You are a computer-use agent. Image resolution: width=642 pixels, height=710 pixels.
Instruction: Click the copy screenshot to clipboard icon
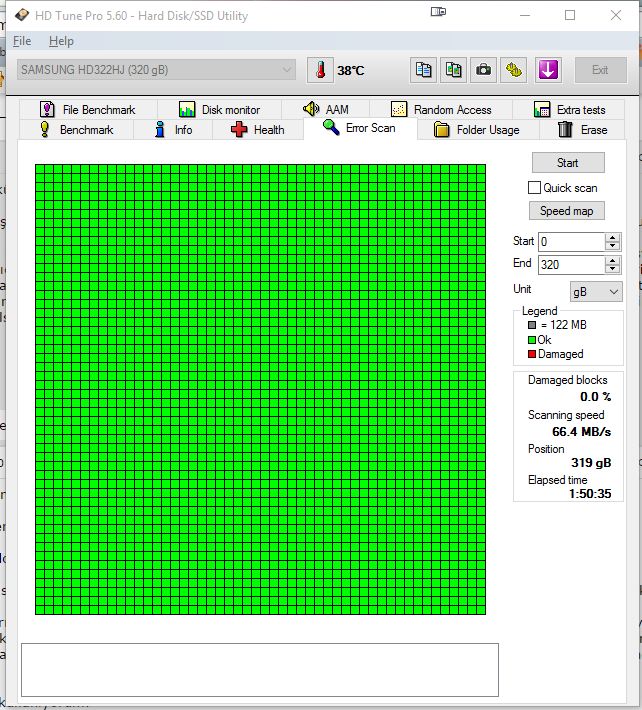click(x=453, y=70)
